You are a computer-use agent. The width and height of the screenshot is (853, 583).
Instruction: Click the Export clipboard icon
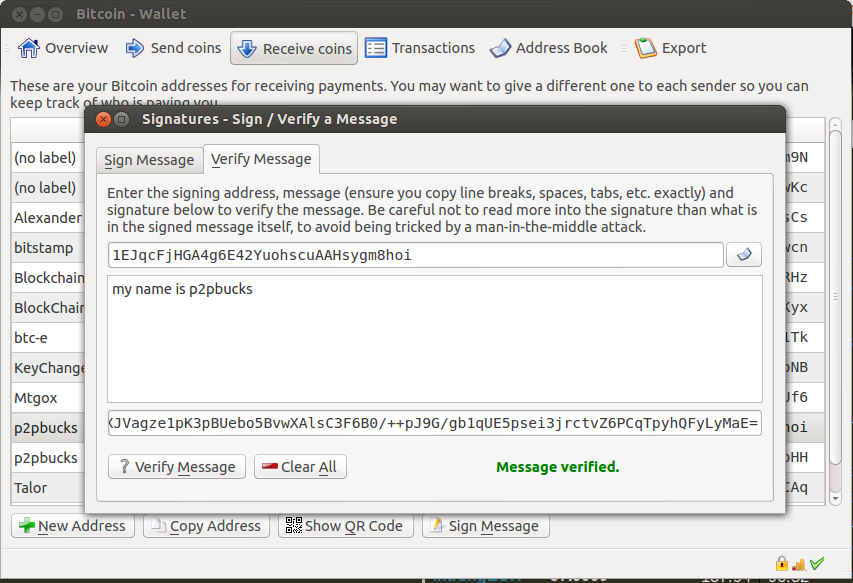click(x=646, y=48)
